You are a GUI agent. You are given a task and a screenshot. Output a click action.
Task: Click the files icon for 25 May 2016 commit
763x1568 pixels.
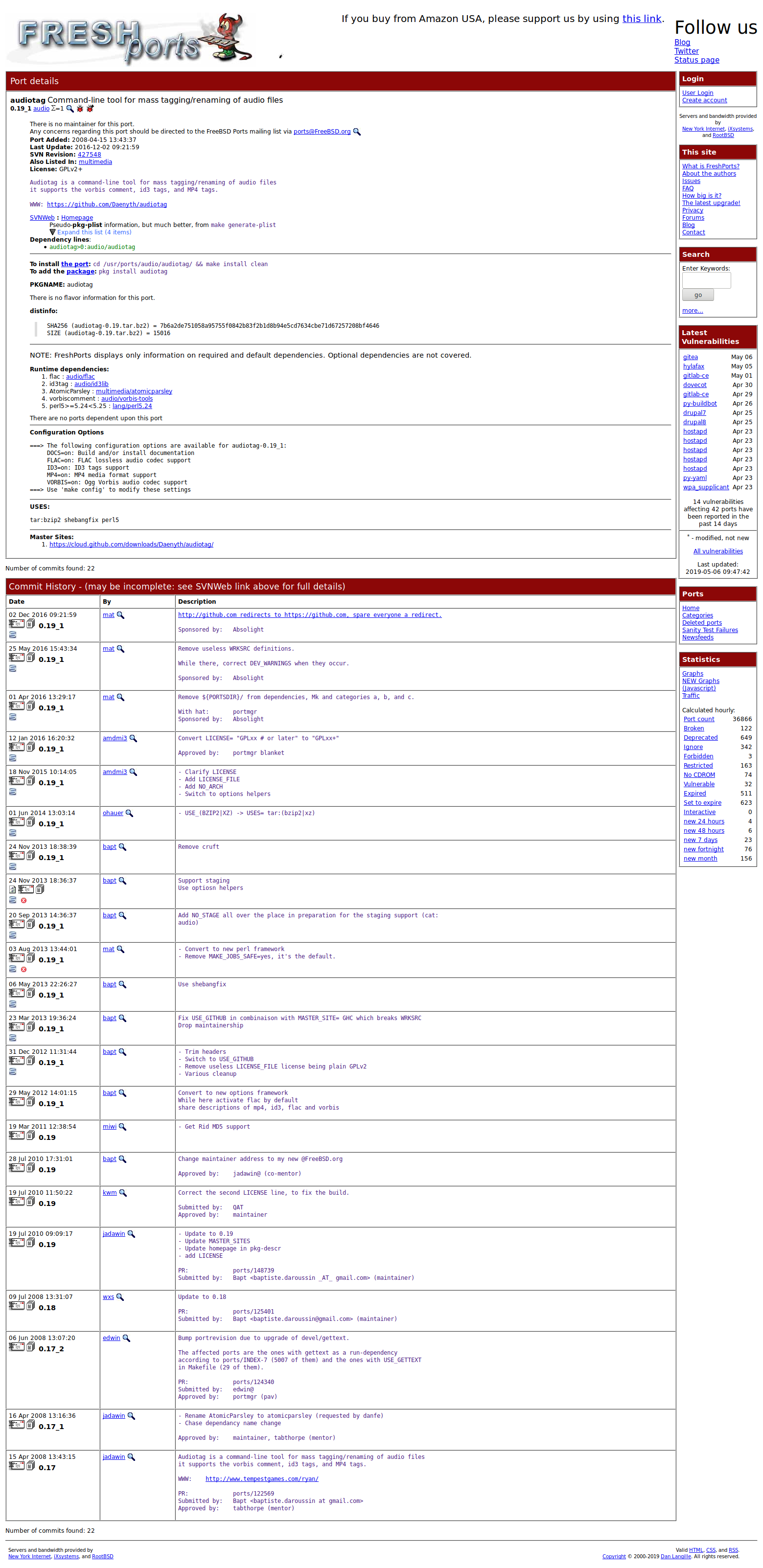[x=30, y=658]
